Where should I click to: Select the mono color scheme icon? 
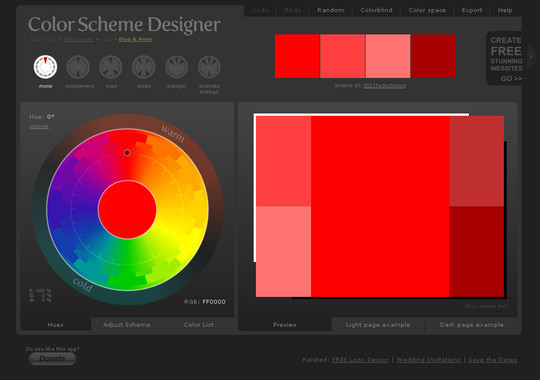pos(45,67)
